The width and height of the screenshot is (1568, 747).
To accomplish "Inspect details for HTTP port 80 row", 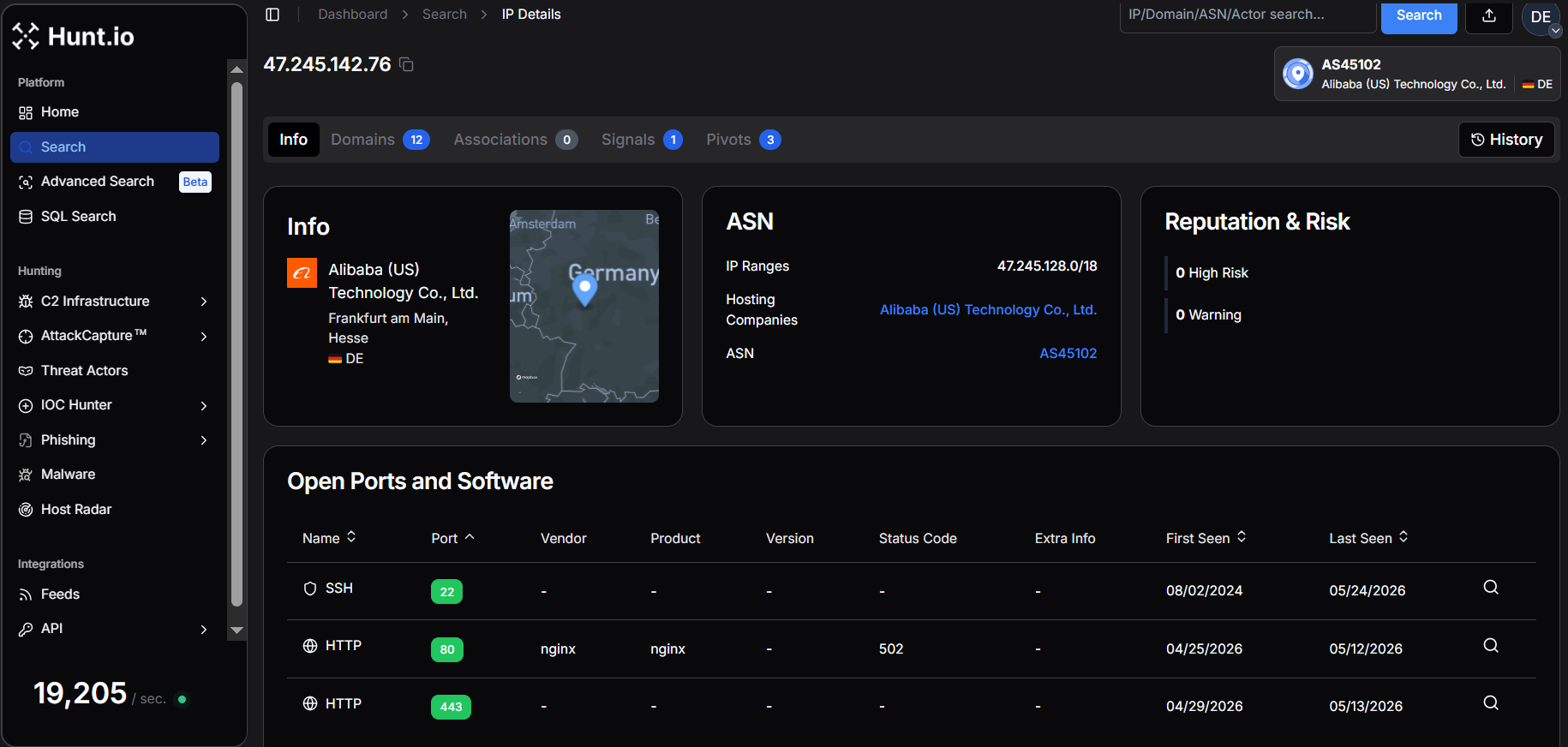I will (x=1491, y=645).
